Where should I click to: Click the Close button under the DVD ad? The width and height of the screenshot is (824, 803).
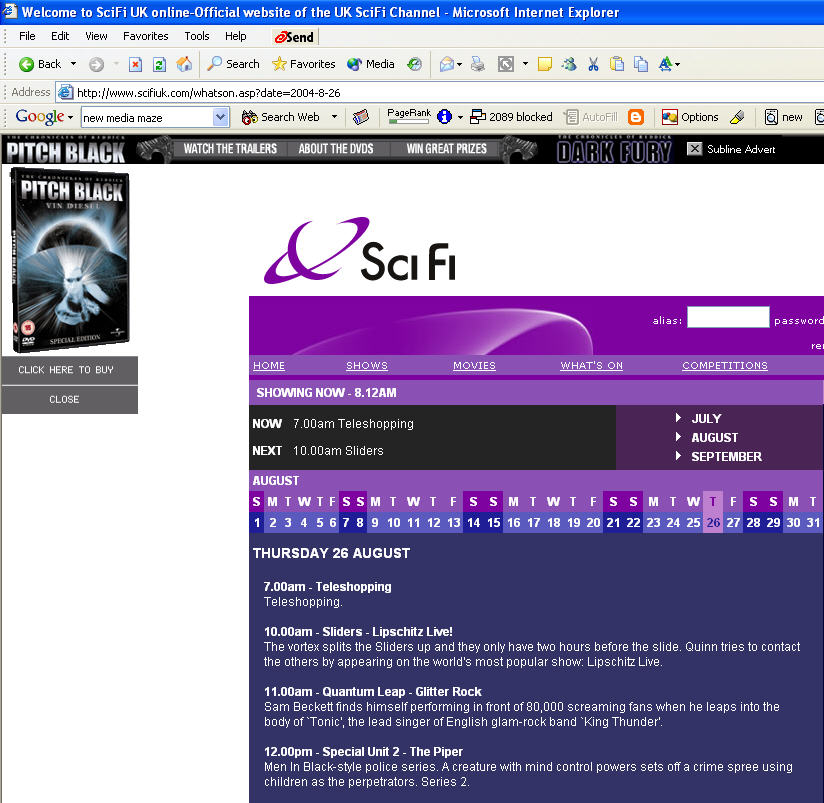point(70,399)
